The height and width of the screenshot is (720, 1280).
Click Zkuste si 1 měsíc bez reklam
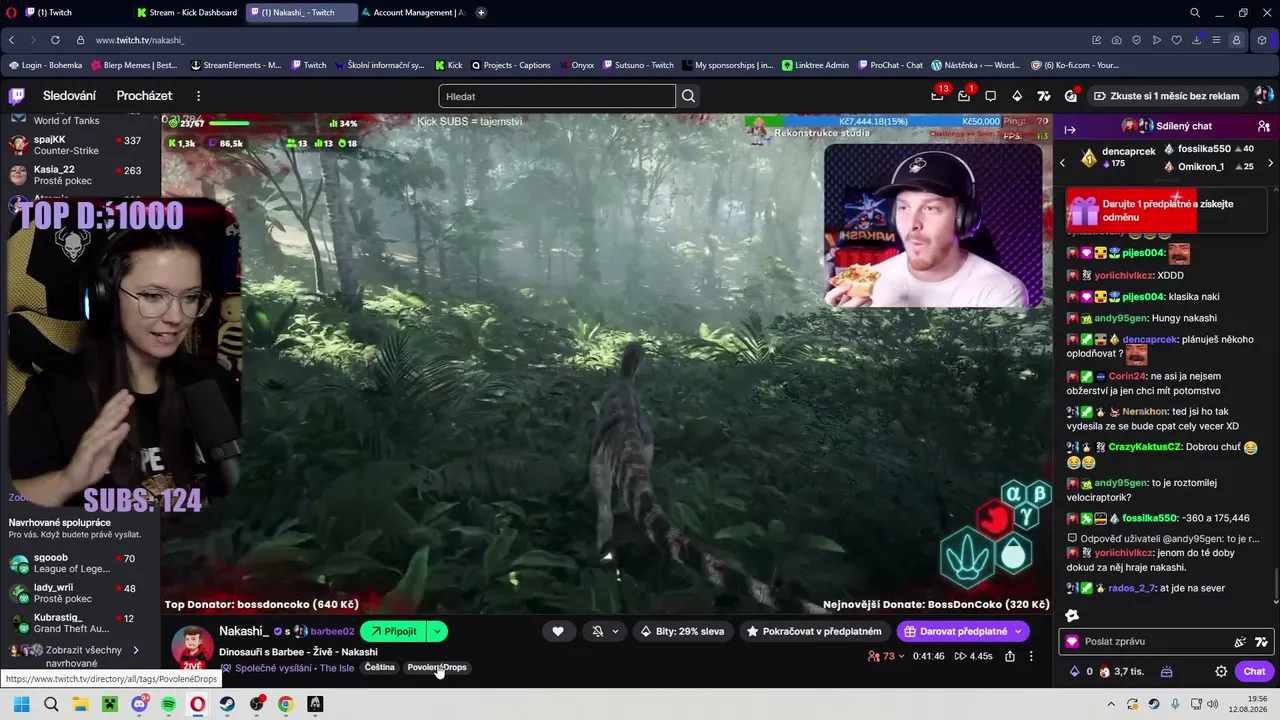1166,96
